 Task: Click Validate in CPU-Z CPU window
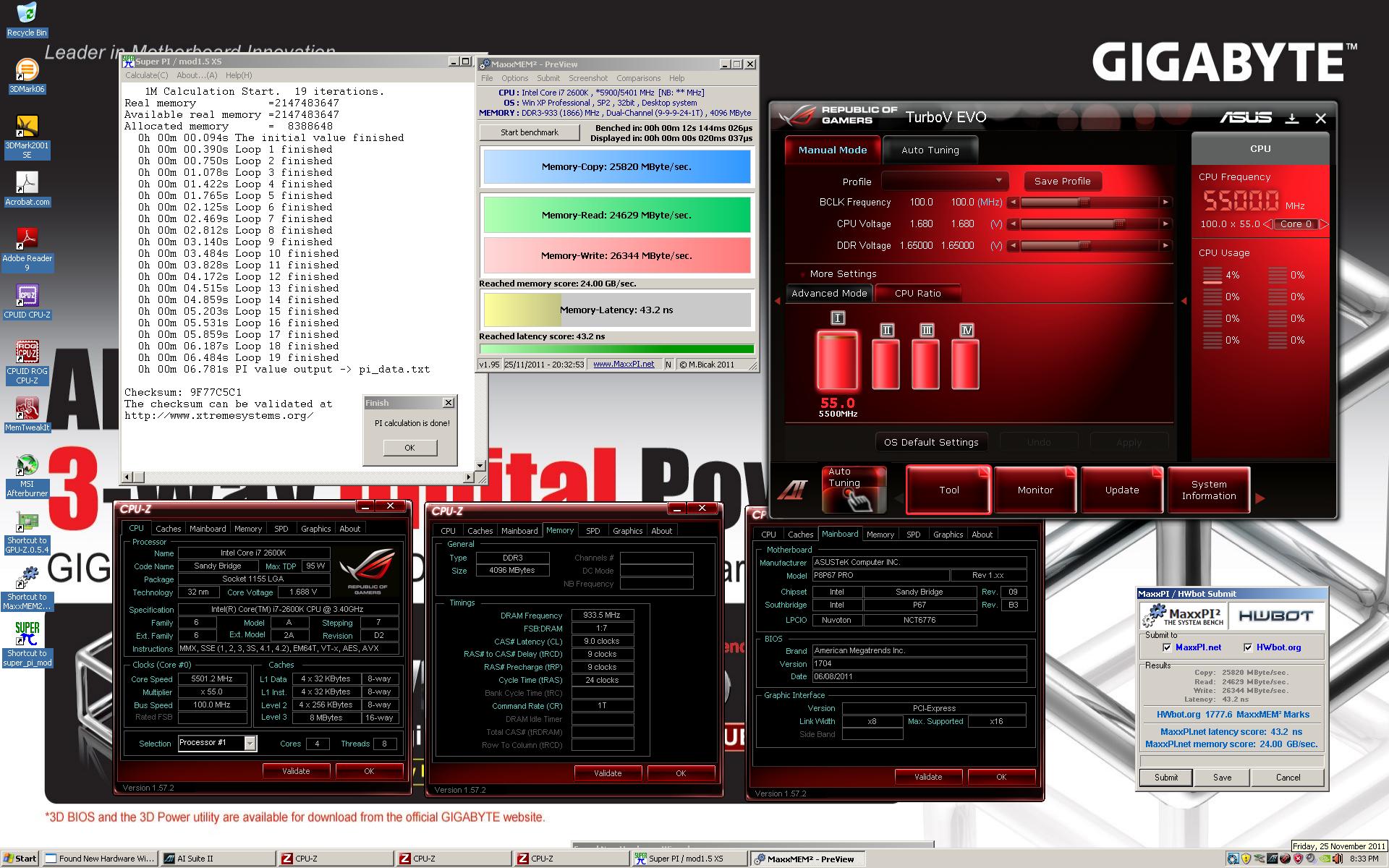click(296, 771)
